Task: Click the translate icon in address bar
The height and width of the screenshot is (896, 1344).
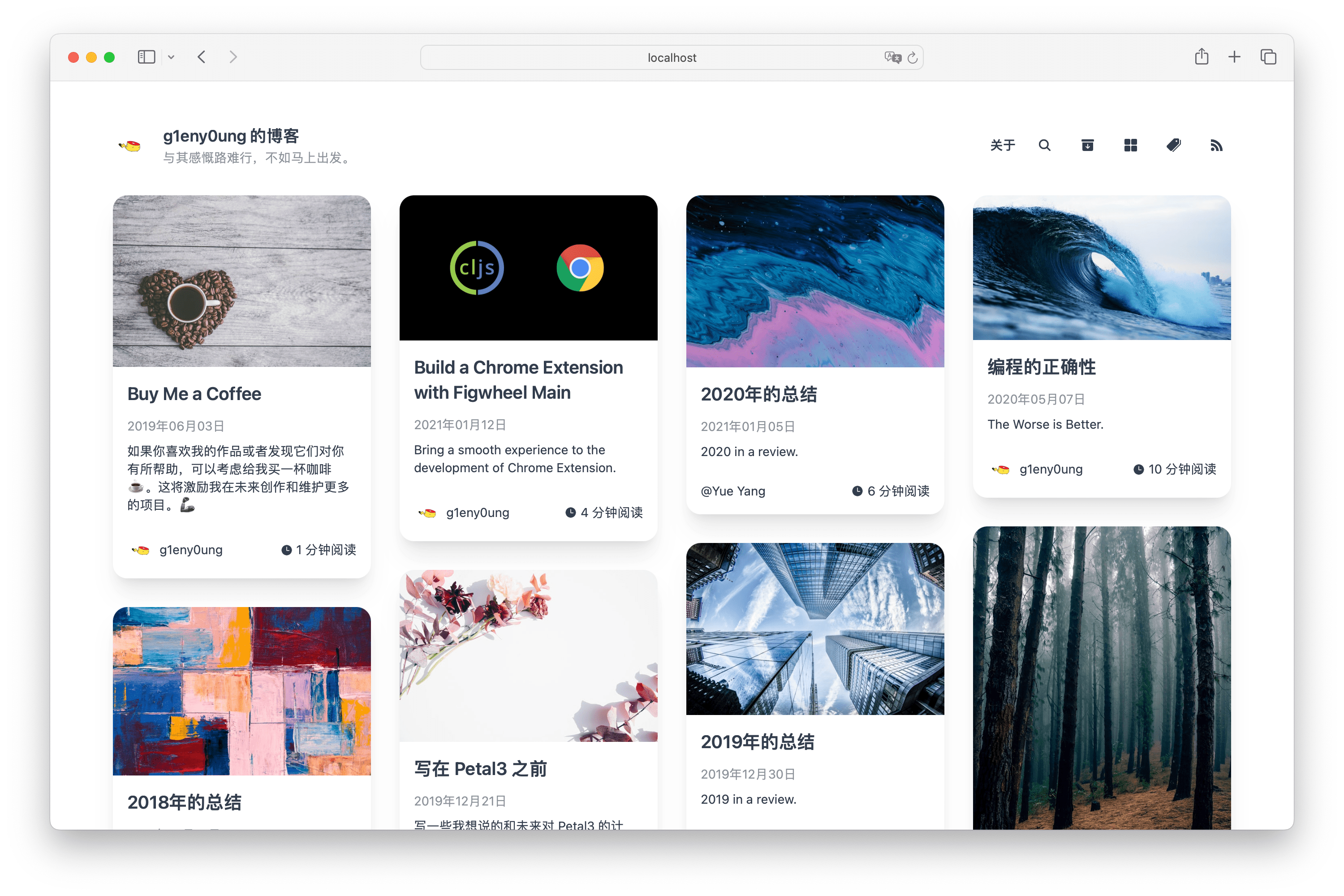Action: tap(892, 57)
